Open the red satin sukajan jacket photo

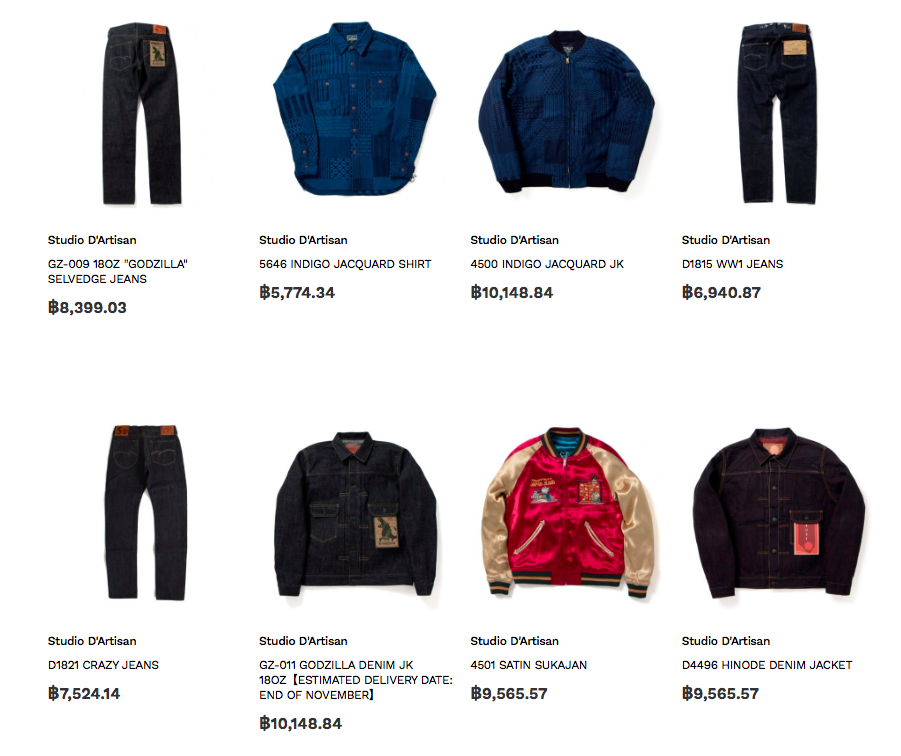point(568,512)
